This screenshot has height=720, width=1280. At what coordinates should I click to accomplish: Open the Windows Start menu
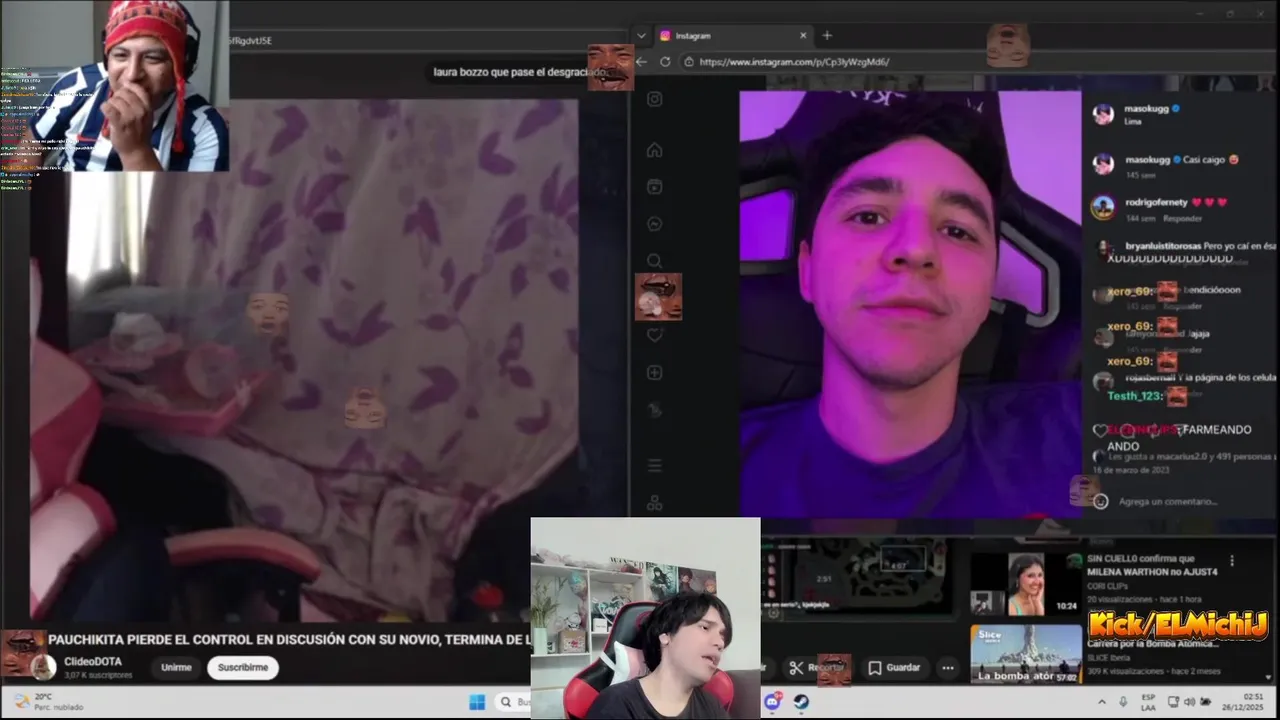coord(477,702)
